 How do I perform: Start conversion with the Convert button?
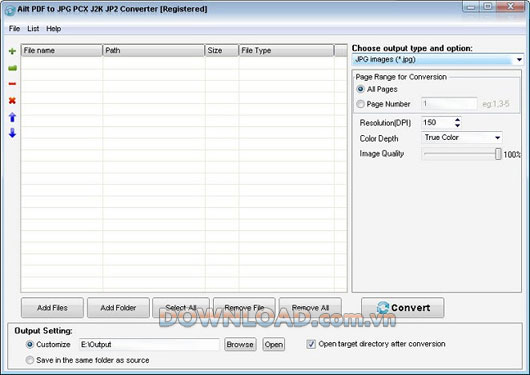[403, 308]
